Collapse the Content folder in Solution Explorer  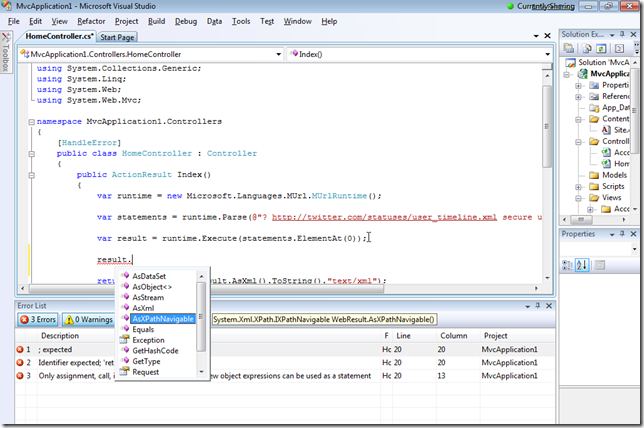(578, 120)
